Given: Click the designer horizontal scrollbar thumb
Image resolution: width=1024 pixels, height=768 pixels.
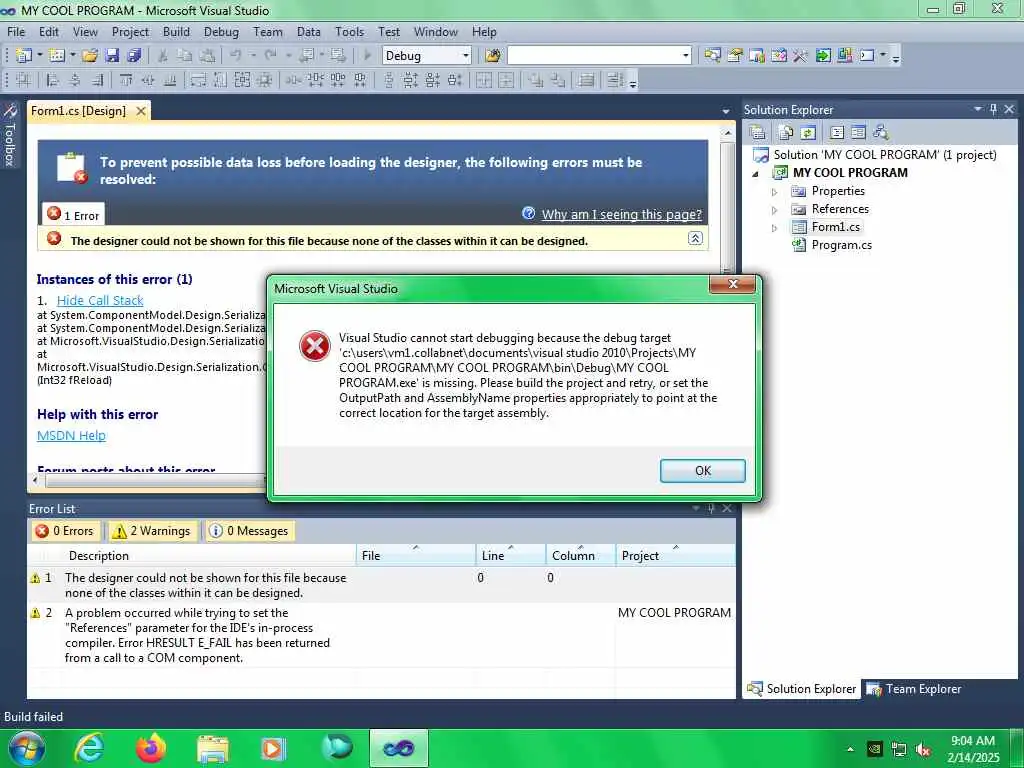Looking at the screenshot, I should click(153, 481).
